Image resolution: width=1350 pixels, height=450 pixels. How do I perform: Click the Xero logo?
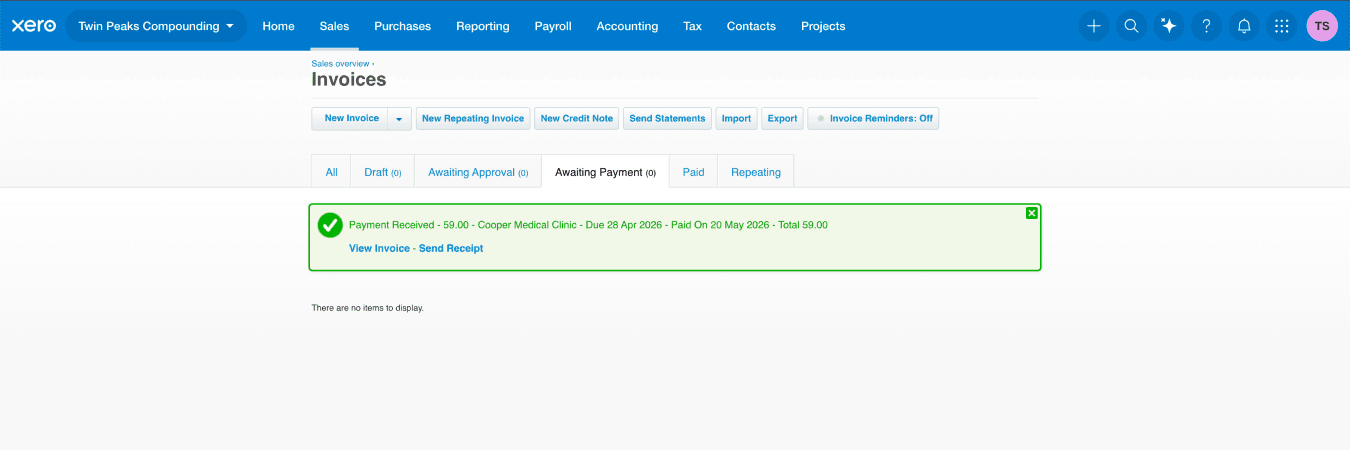coord(33,26)
